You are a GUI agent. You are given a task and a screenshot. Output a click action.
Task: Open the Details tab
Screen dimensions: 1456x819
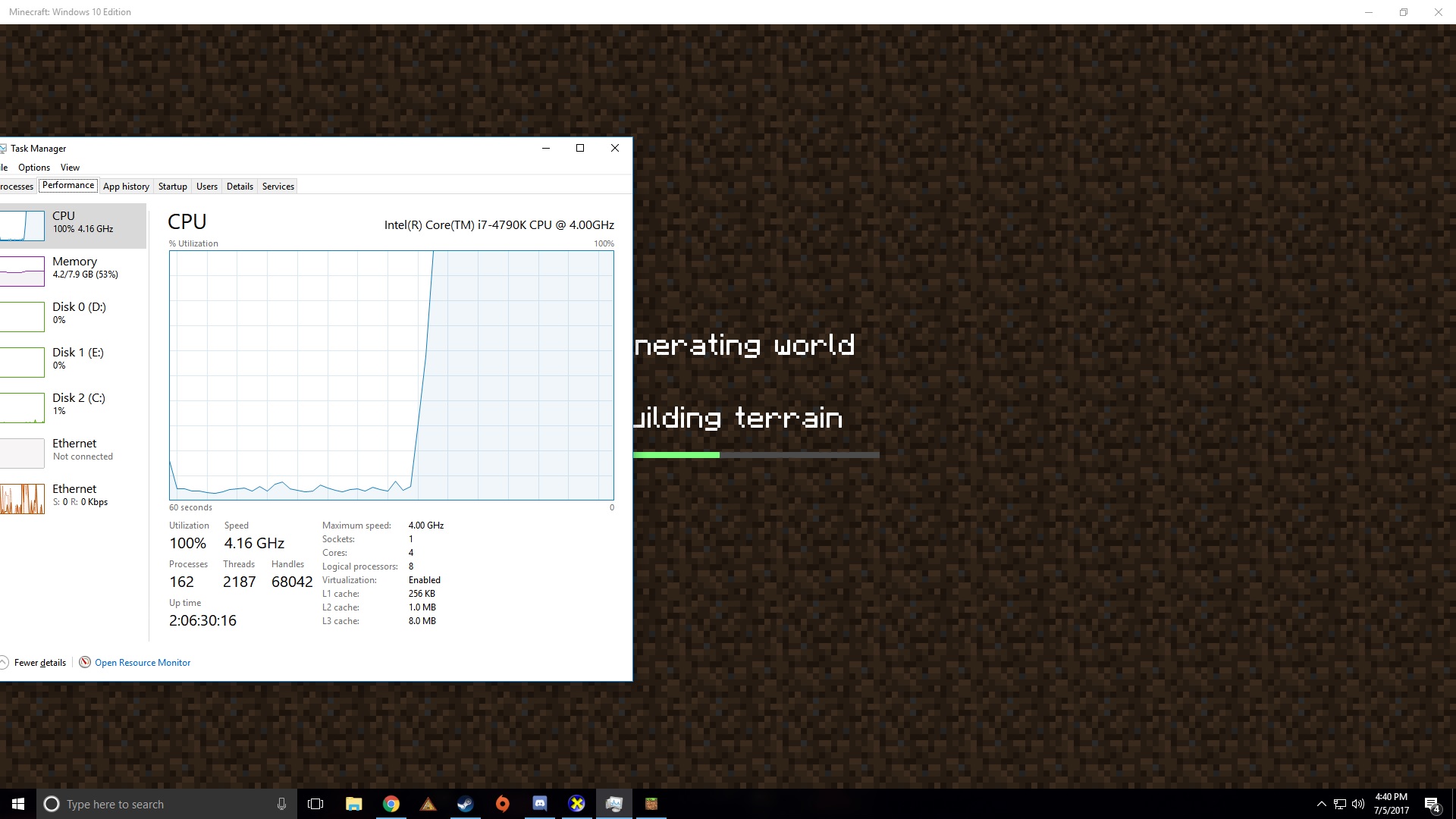(x=240, y=187)
